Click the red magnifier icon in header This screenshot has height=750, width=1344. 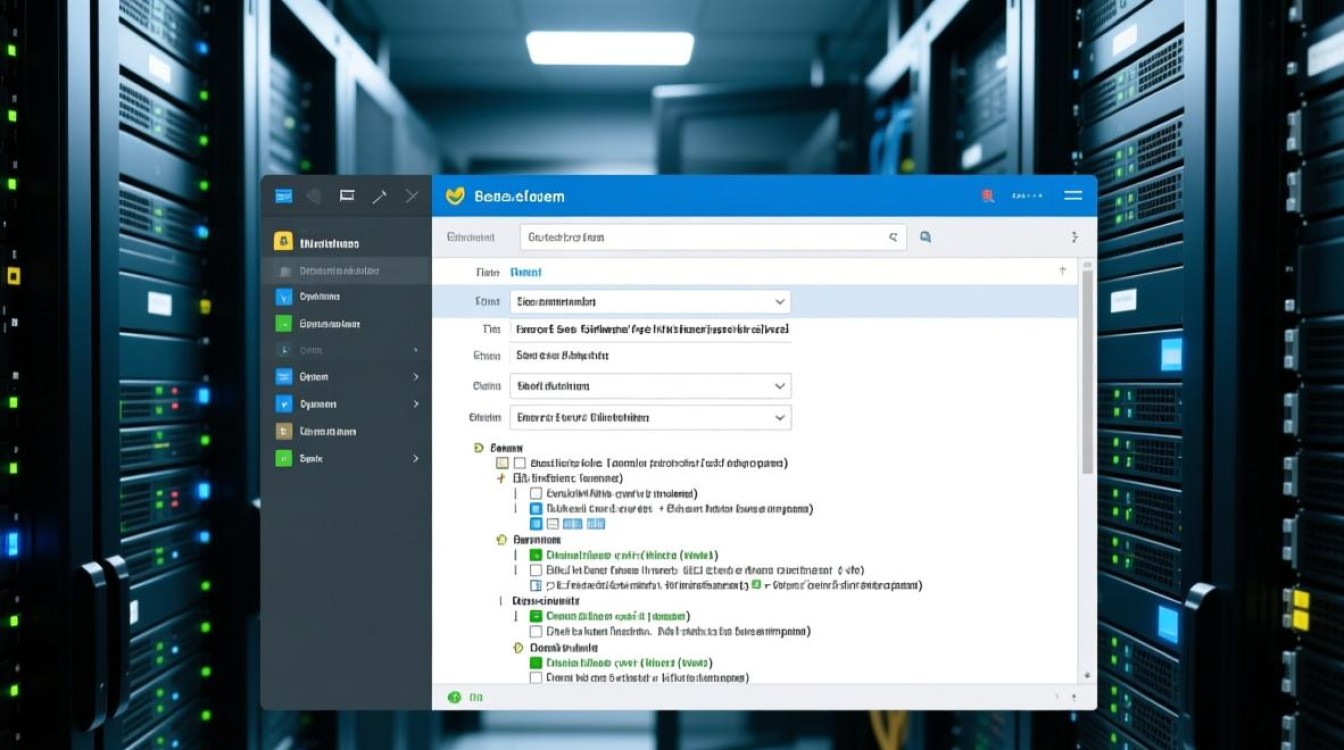tap(988, 196)
